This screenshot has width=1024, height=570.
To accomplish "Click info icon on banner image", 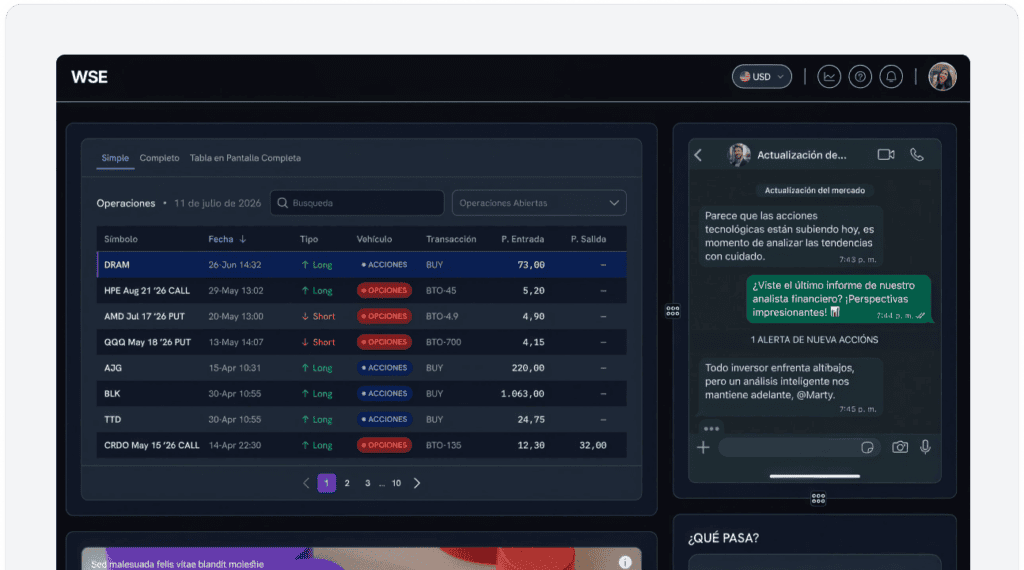I will [625, 562].
